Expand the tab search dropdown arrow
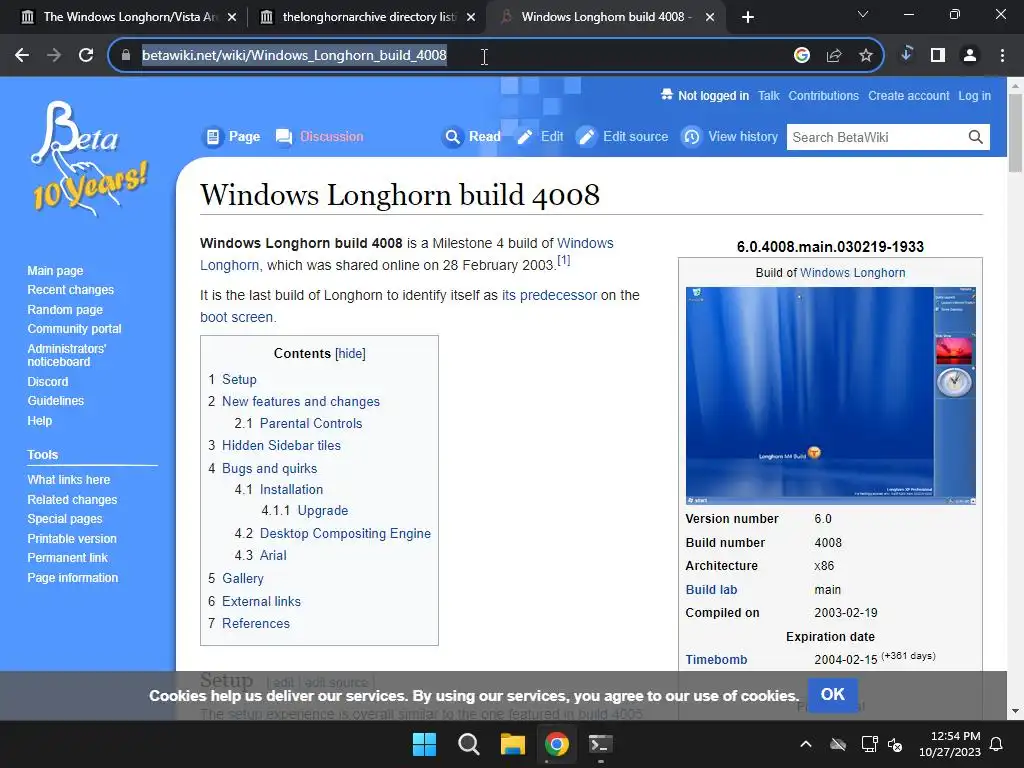The image size is (1024, 768). pyautogui.click(x=863, y=14)
